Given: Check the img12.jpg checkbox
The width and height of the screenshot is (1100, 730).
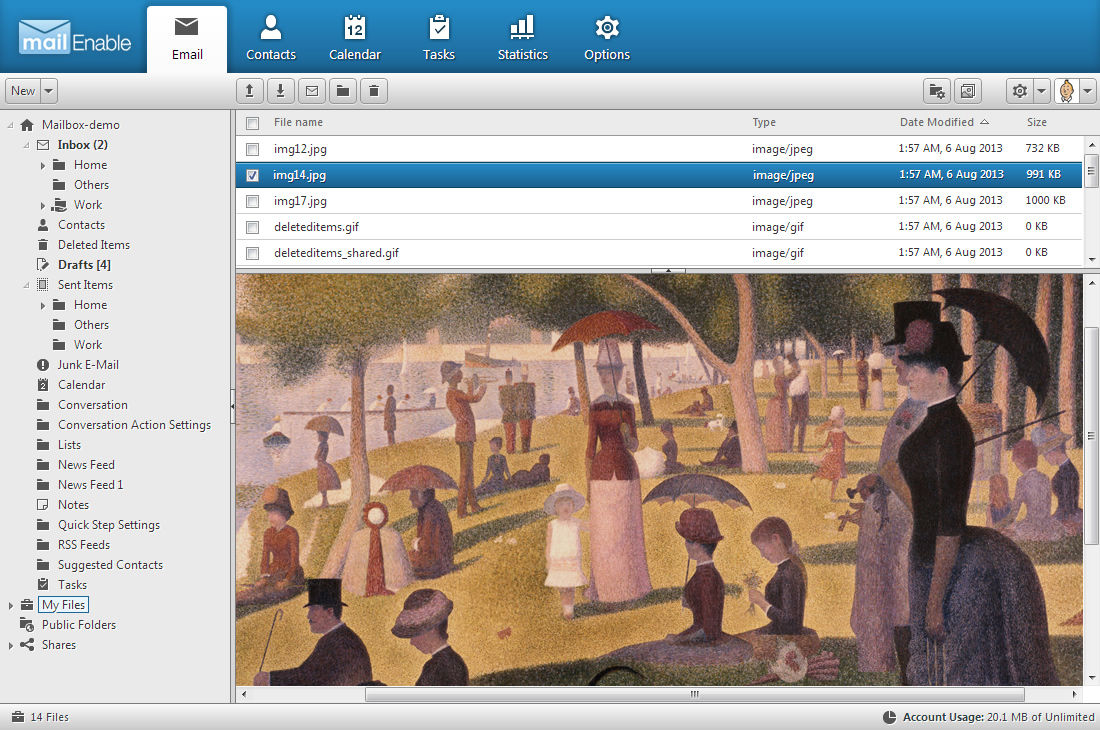Looking at the screenshot, I should coord(253,149).
